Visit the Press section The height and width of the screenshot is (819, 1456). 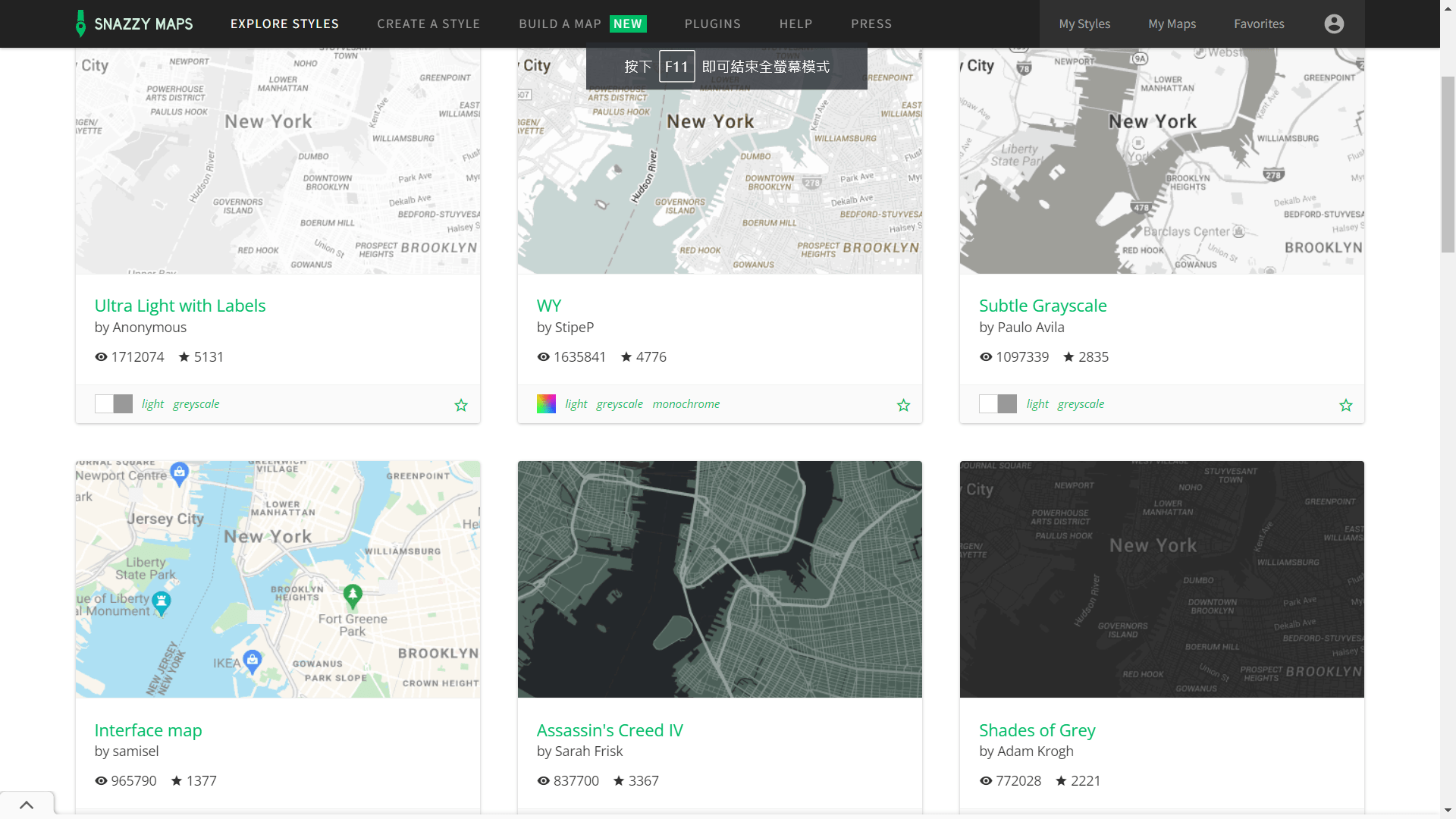[x=871, y=24]
